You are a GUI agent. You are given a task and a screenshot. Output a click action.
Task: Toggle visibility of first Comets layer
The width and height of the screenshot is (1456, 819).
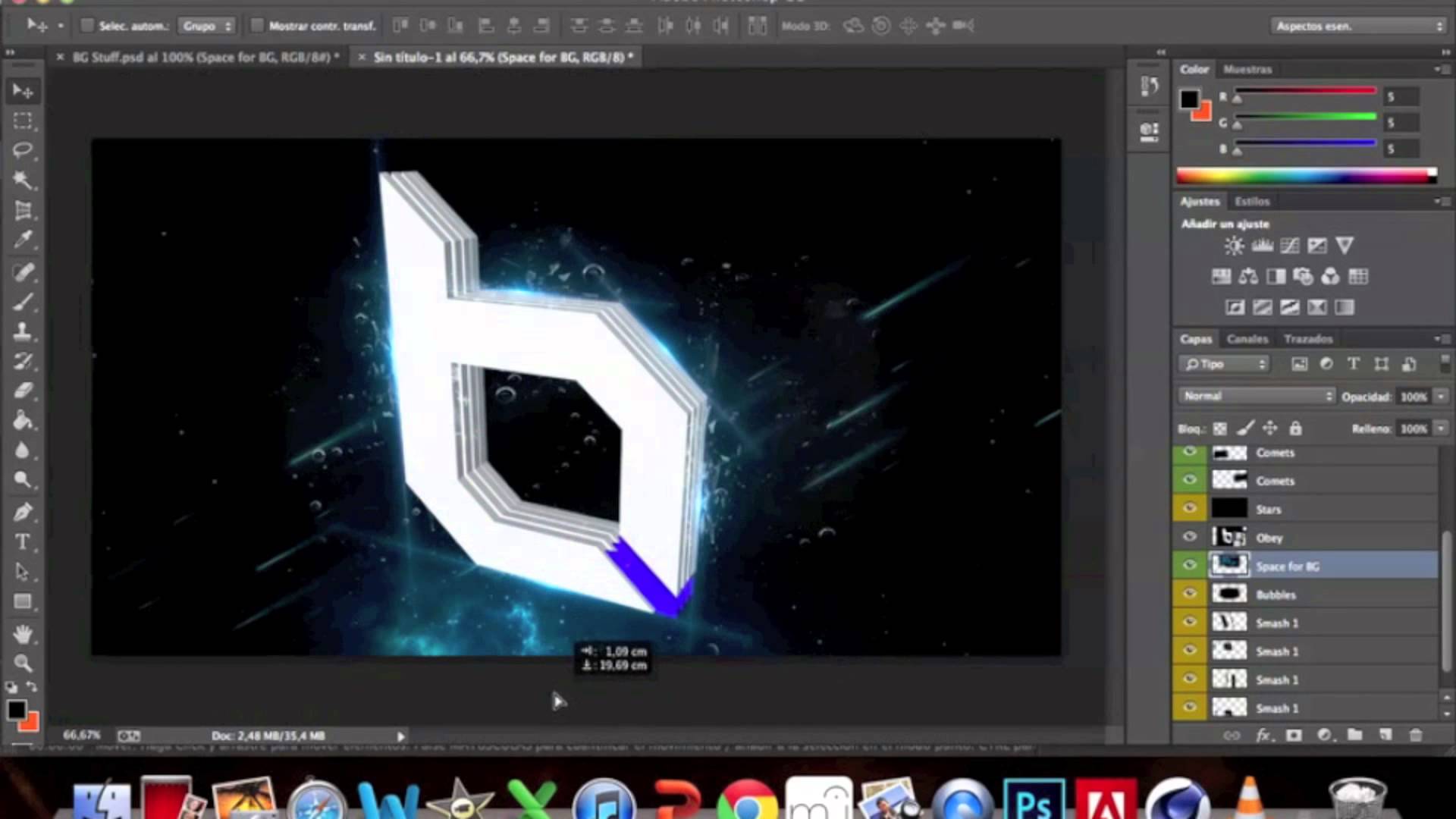pyautogui.click(x=1189, y=453)
